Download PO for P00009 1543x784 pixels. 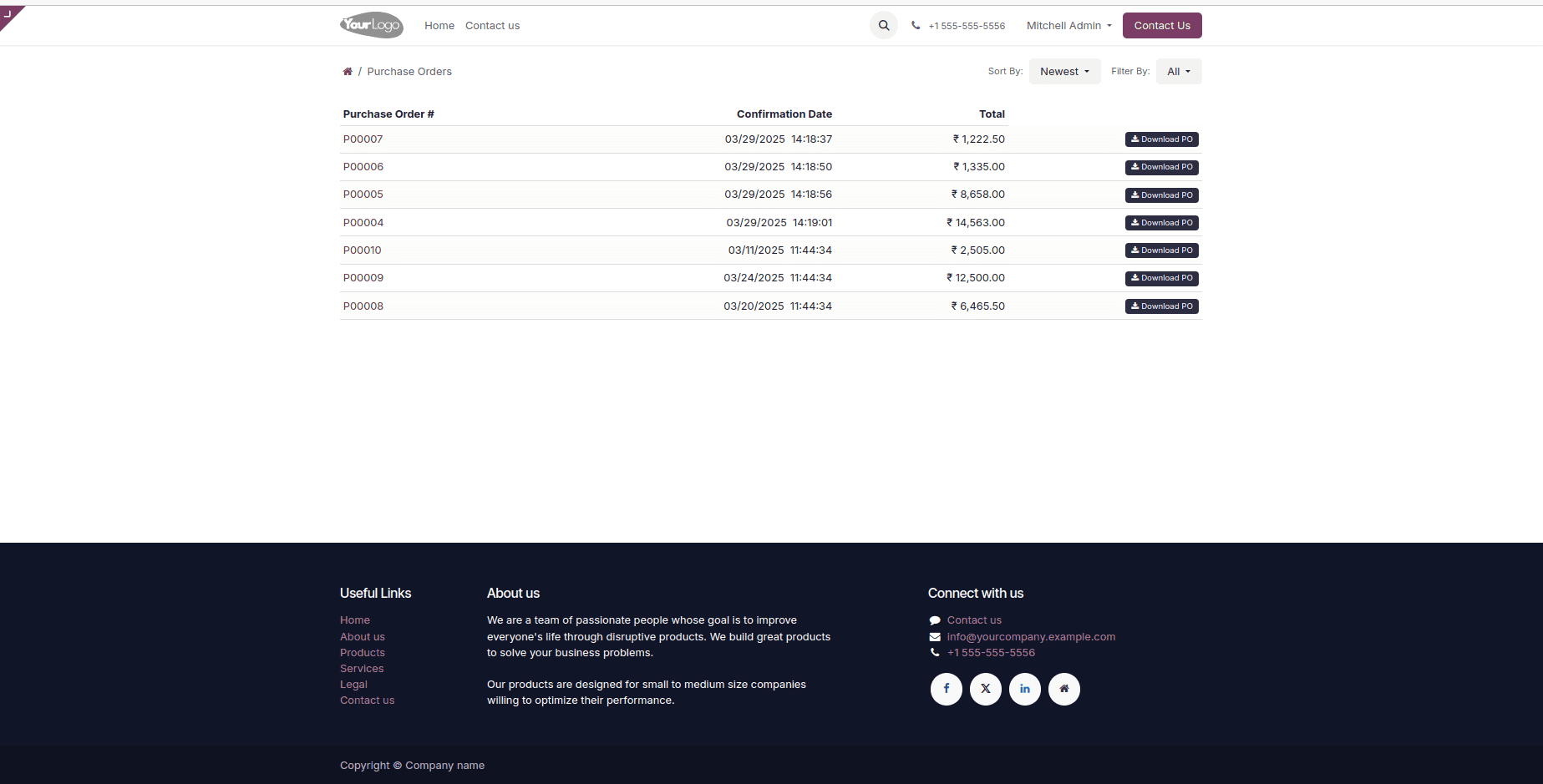point(1162,278)
